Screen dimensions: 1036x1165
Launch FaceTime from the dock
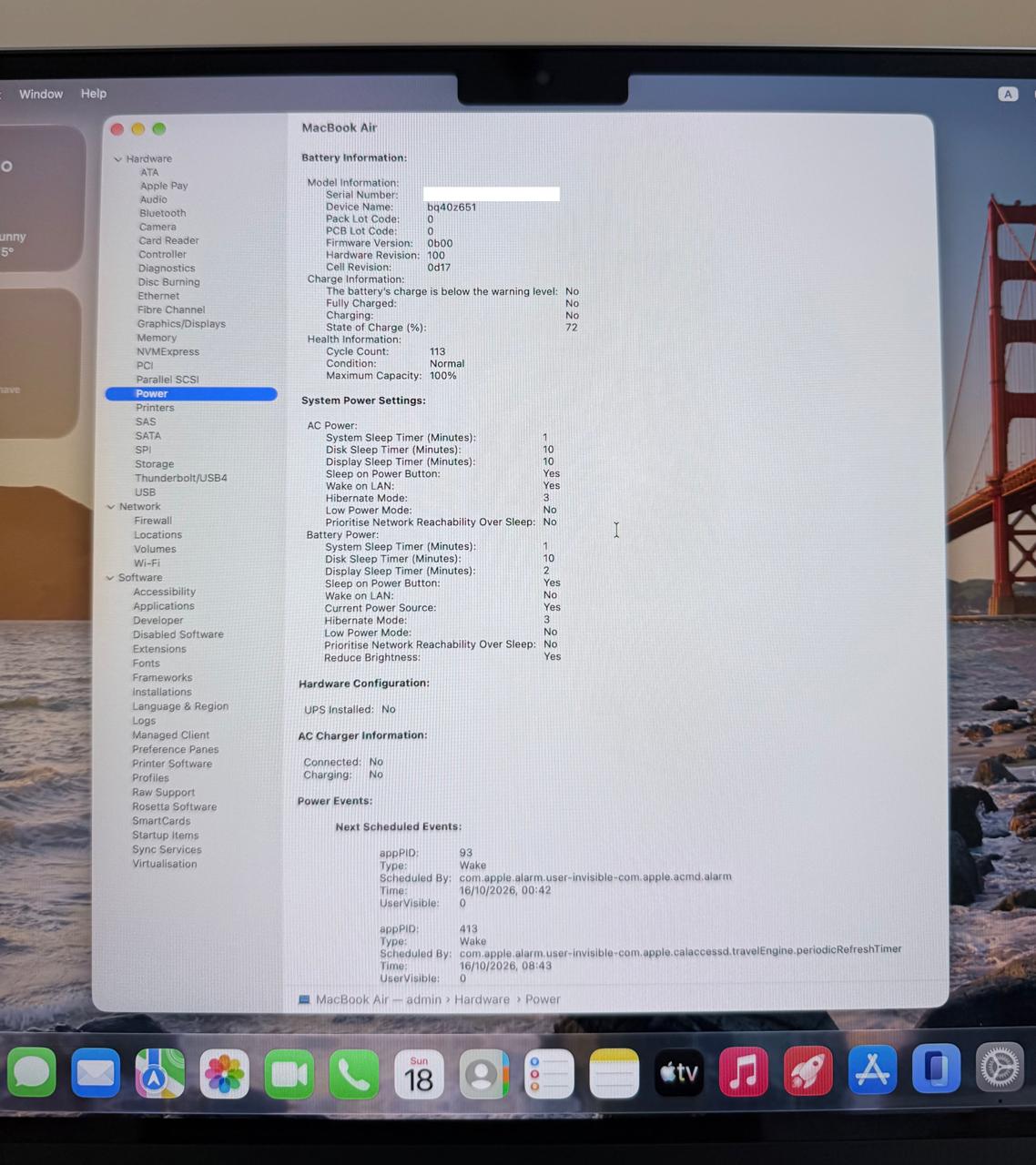(x=289, y=1074)
